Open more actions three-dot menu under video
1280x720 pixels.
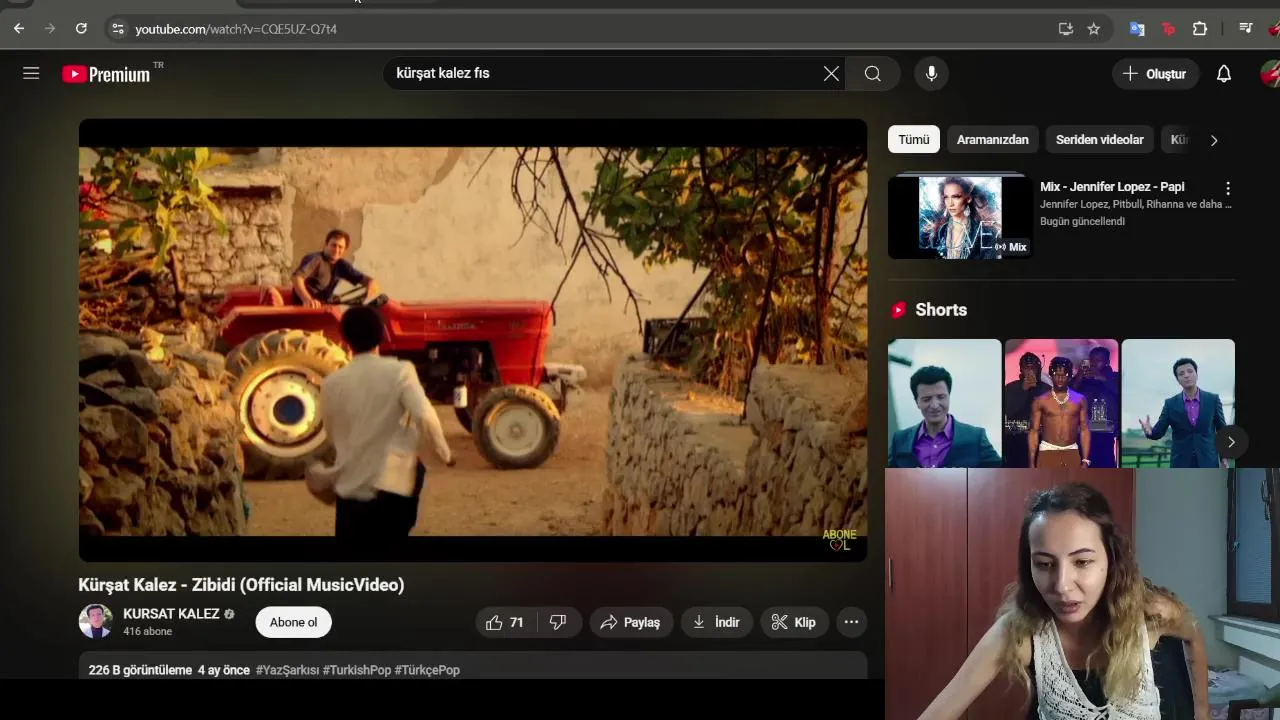pyautogui.click(x=851, y=622)
